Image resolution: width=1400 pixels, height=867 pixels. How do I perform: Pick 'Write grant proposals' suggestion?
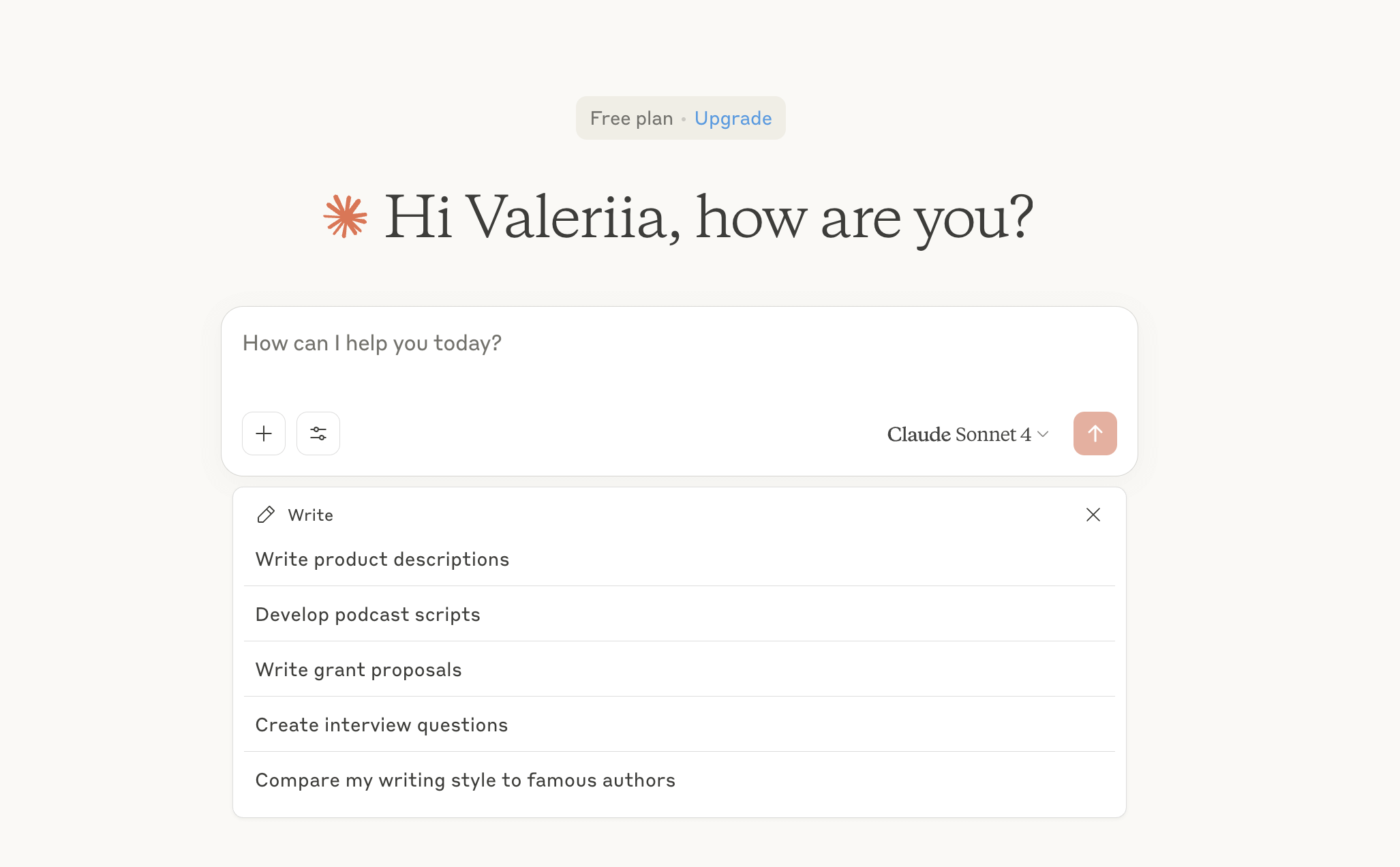tap(359, 670)
